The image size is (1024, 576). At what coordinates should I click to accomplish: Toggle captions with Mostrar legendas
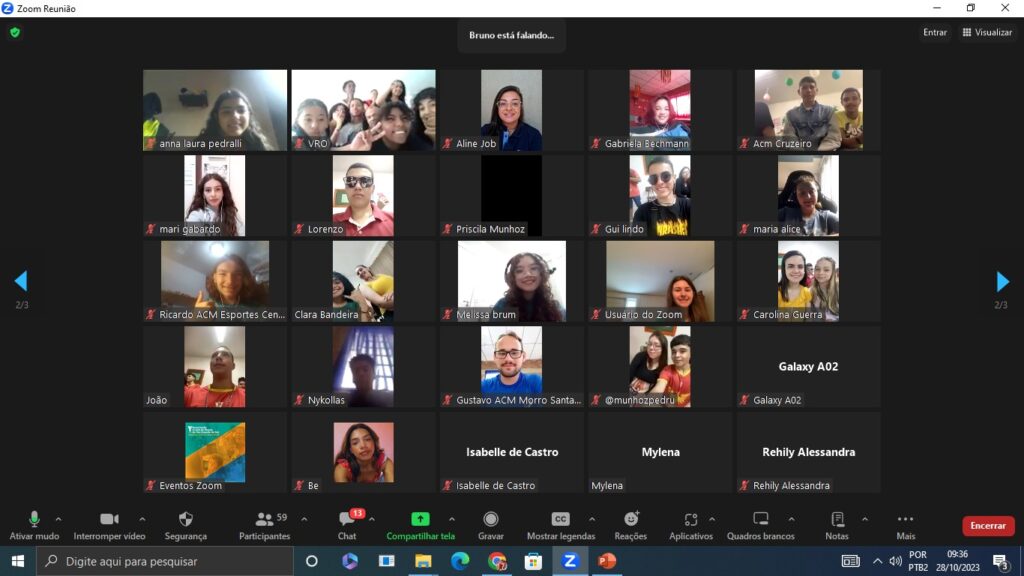[560, 520]
